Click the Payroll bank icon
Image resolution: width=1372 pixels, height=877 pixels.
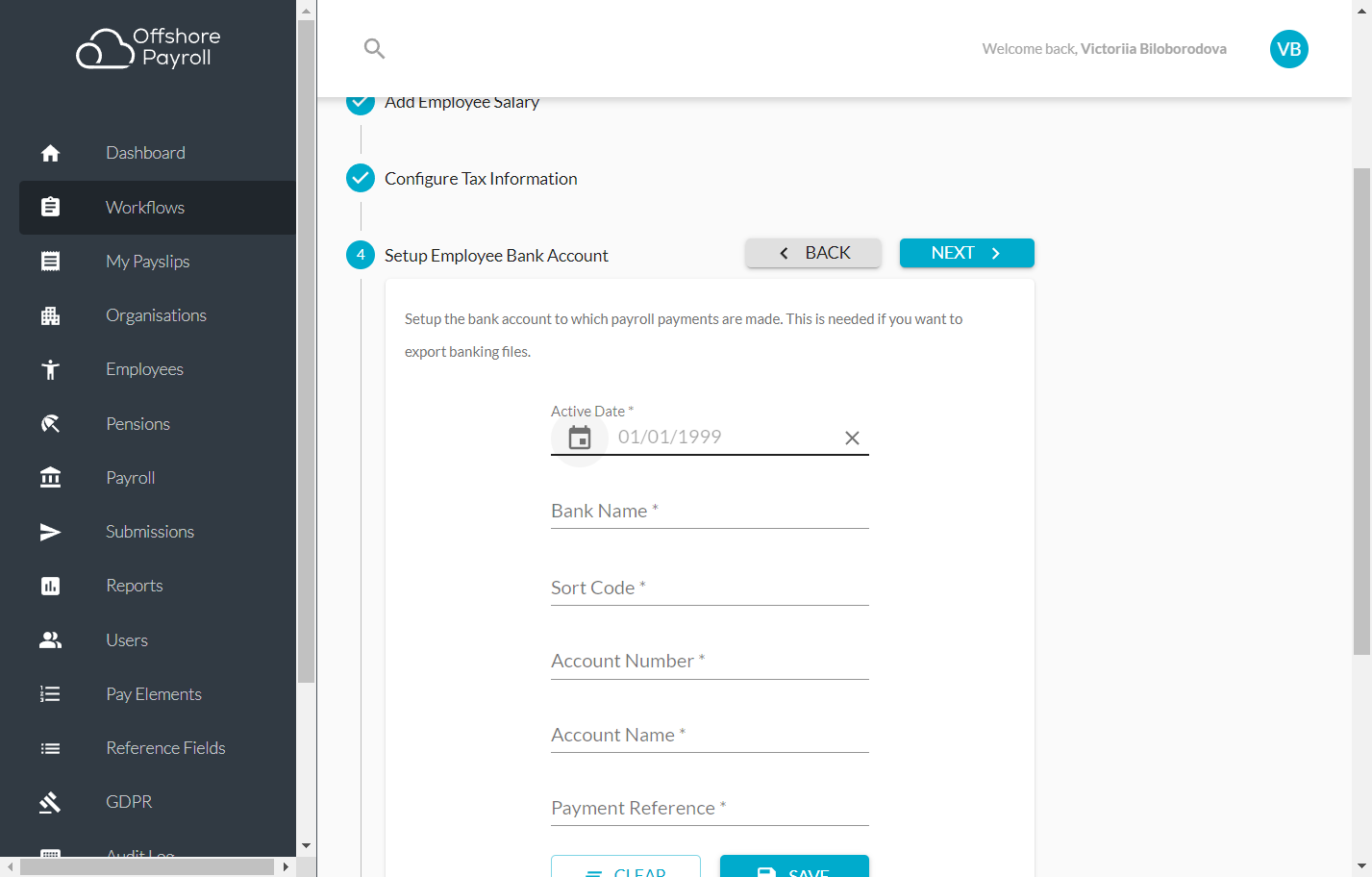50,478
